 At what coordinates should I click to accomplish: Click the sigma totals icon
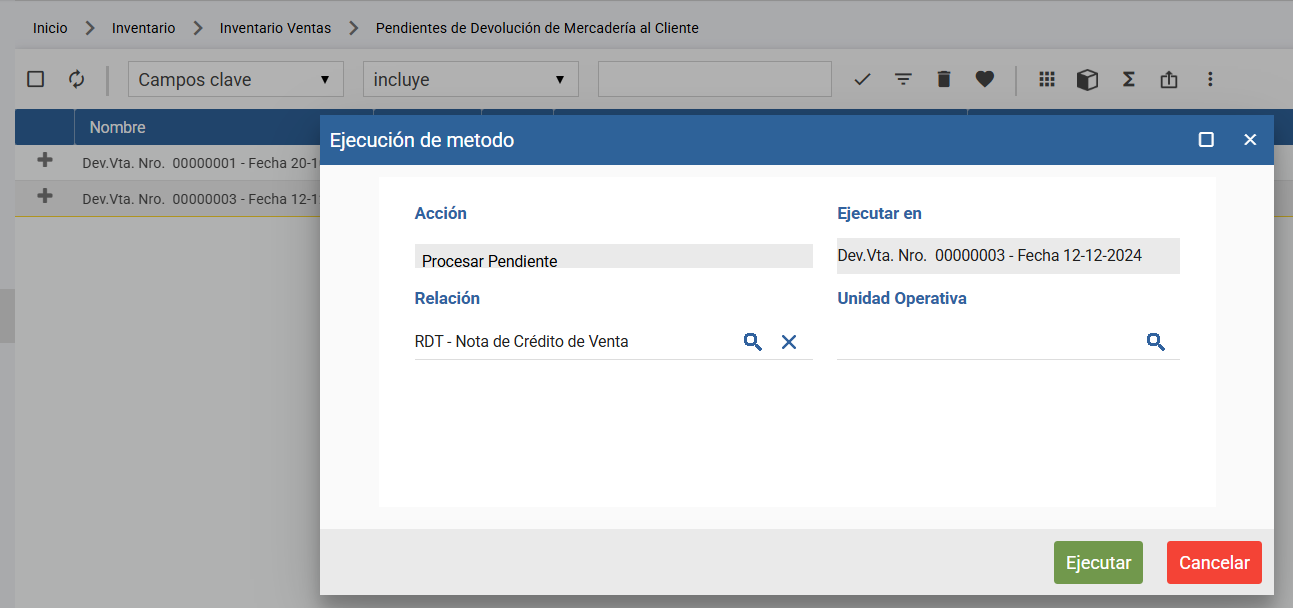(1129, 79)
